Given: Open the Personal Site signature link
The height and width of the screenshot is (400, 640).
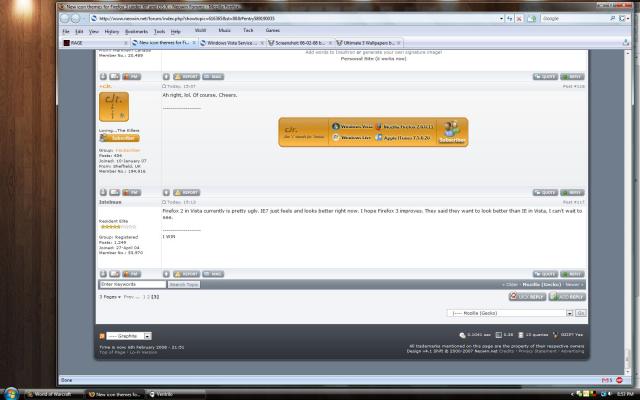Looking at the screenshot, I should (x=373, y=59).
